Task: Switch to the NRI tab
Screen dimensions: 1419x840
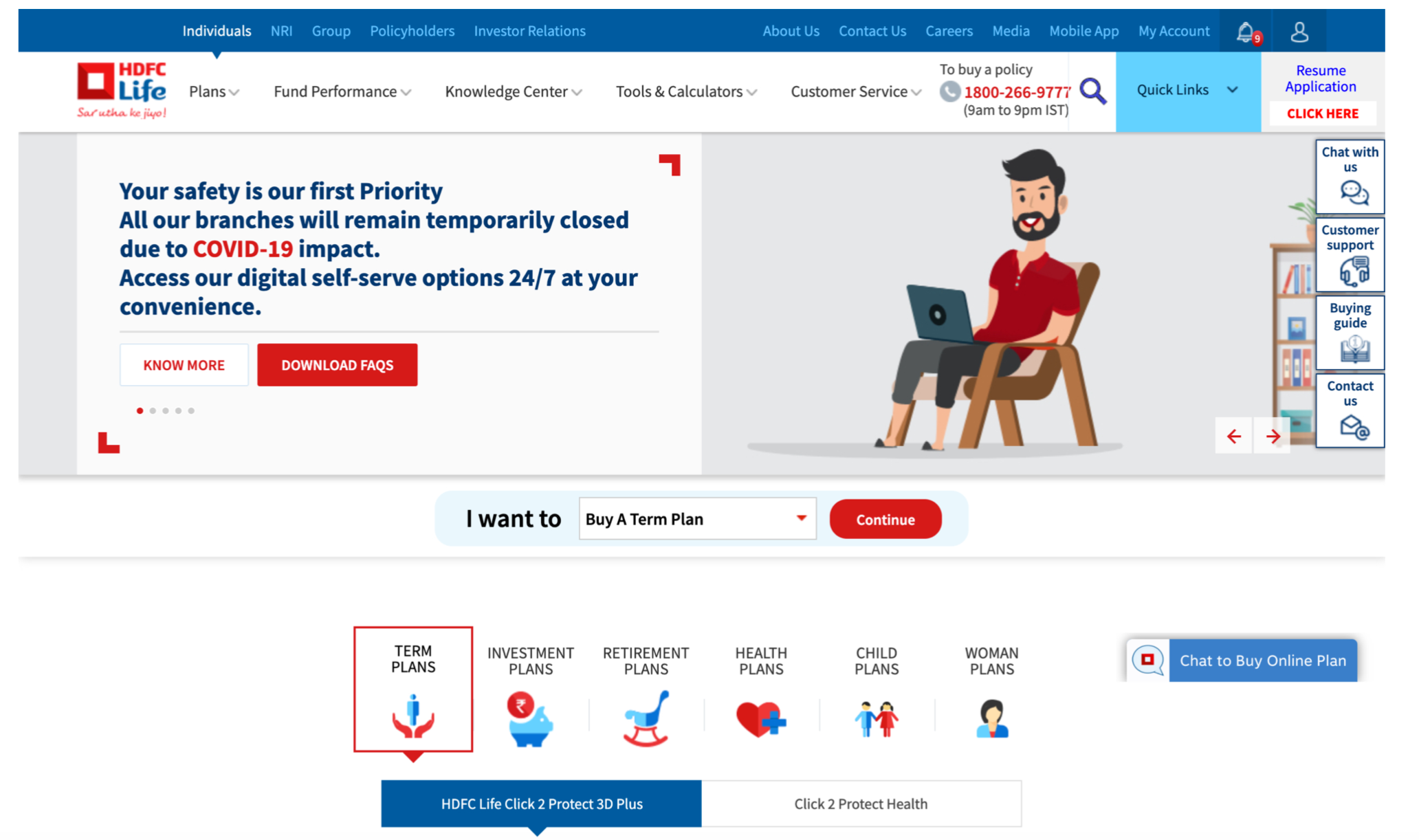Action: 281,31
